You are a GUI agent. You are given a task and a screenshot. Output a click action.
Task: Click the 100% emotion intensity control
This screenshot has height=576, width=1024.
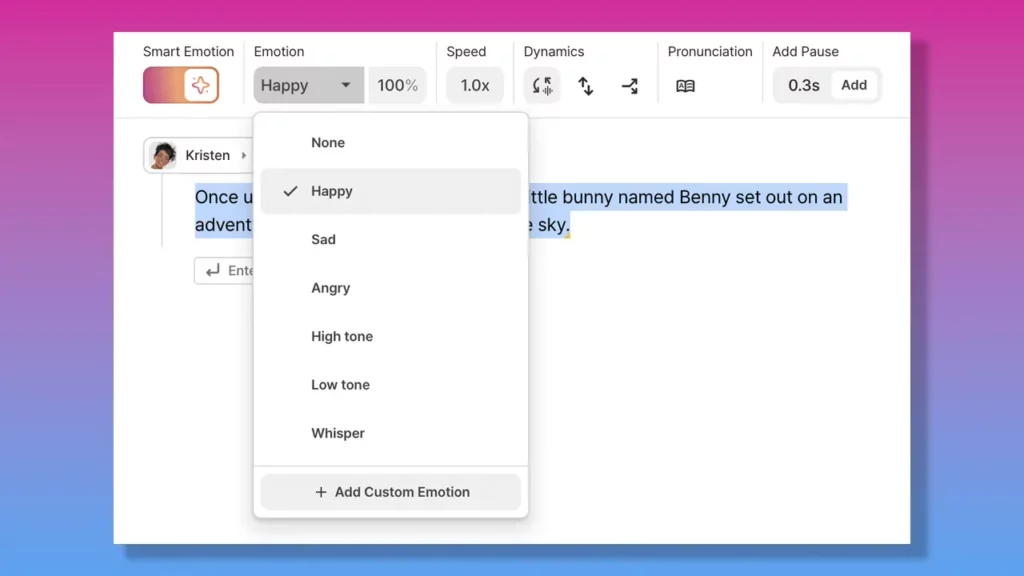(x=397, y=86)
